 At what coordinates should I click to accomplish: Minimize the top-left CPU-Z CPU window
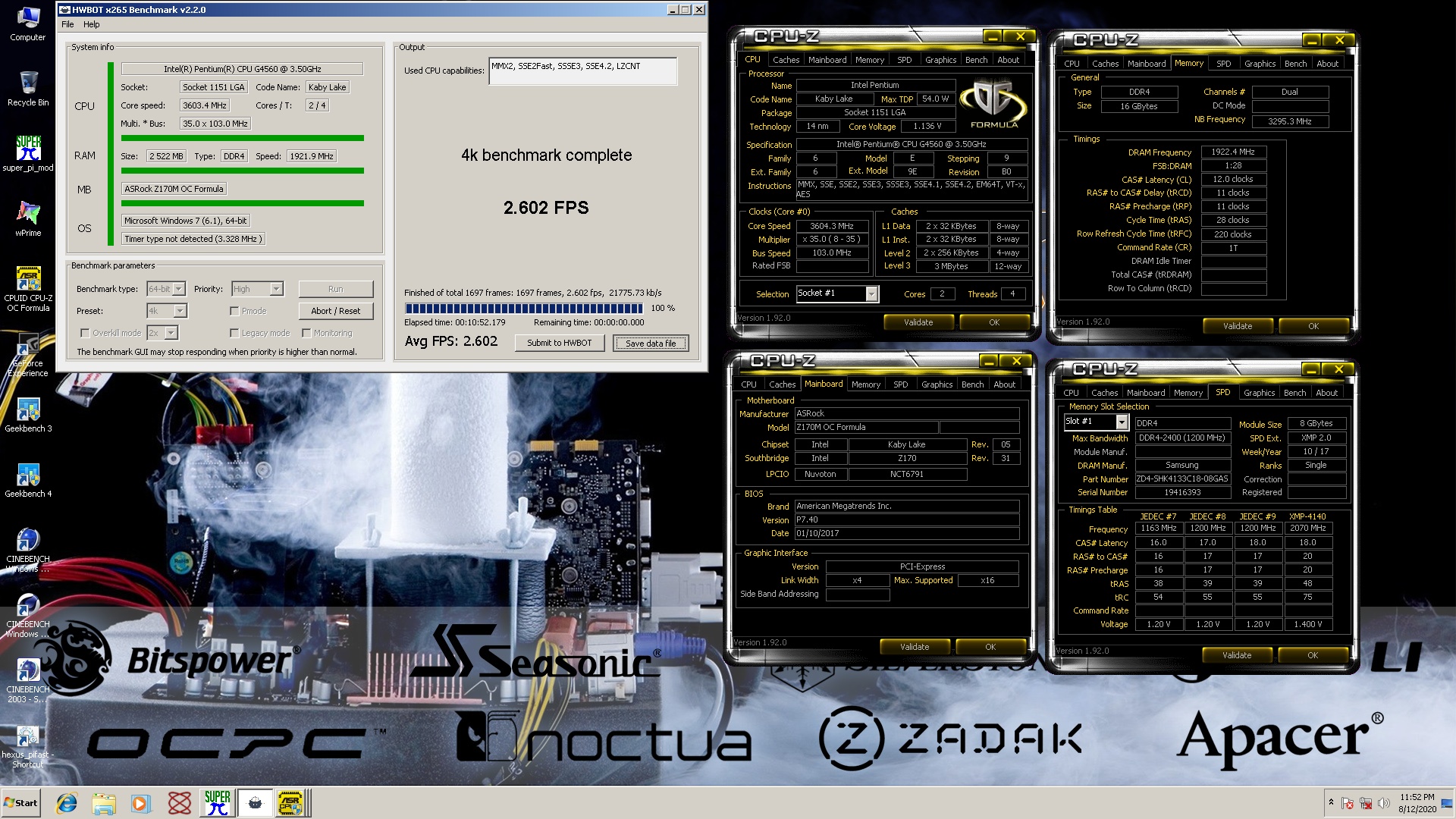tap(993, 36)
